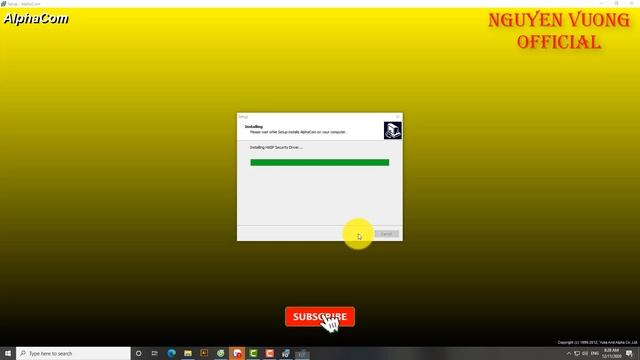Open the Action Center notifications icon
Image resolution: width=640 pixels, height=360 pixels.
(x=629, y=353)
